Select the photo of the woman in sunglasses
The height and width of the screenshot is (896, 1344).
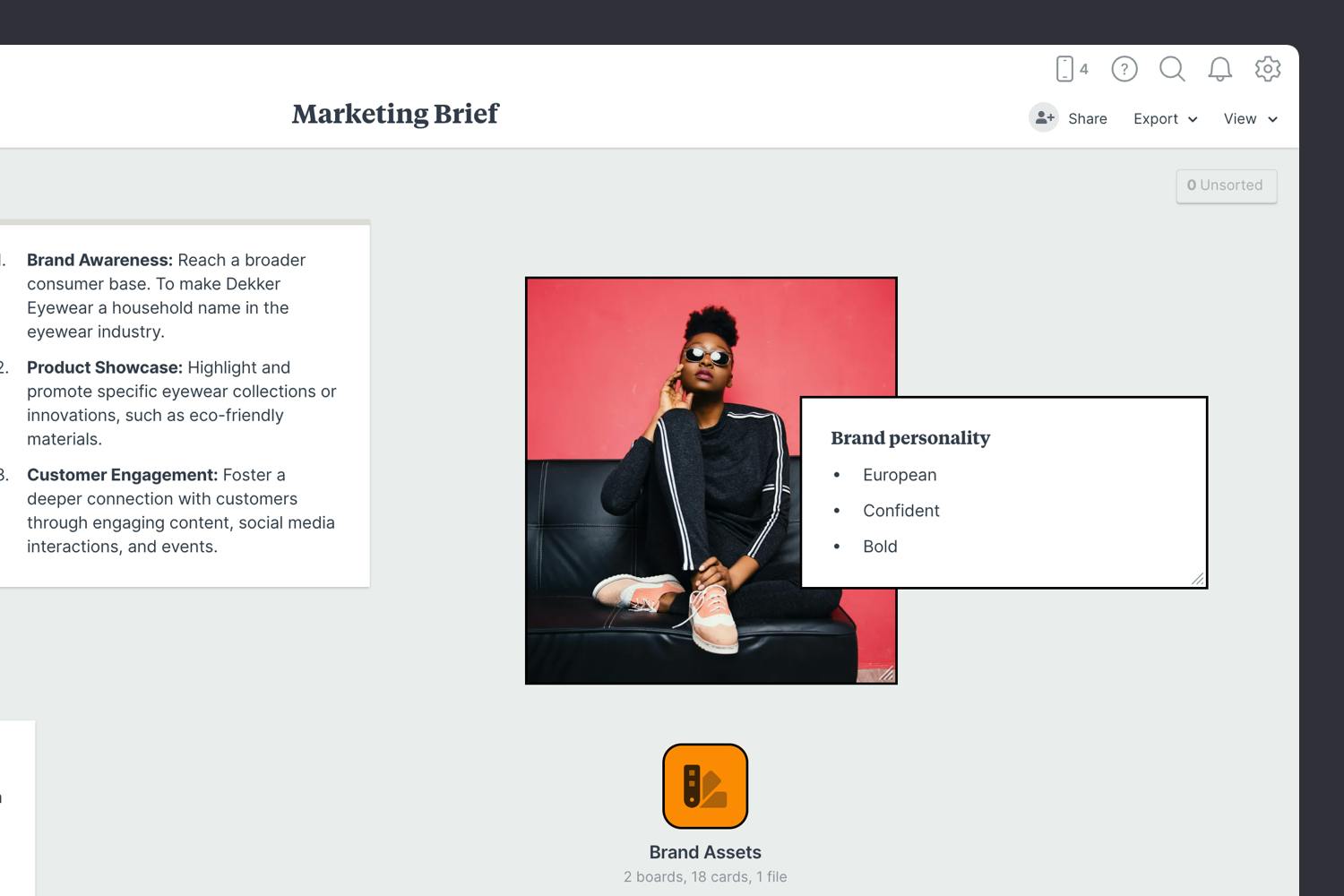click(x=663, y=403)
